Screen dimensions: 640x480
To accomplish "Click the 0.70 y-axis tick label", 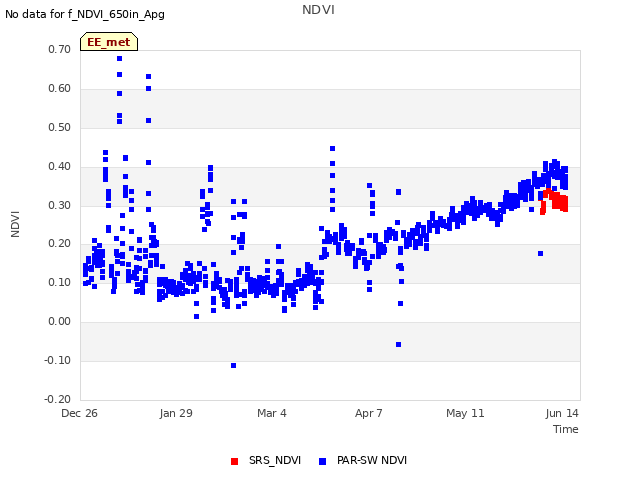I will [x=59, y=49].
